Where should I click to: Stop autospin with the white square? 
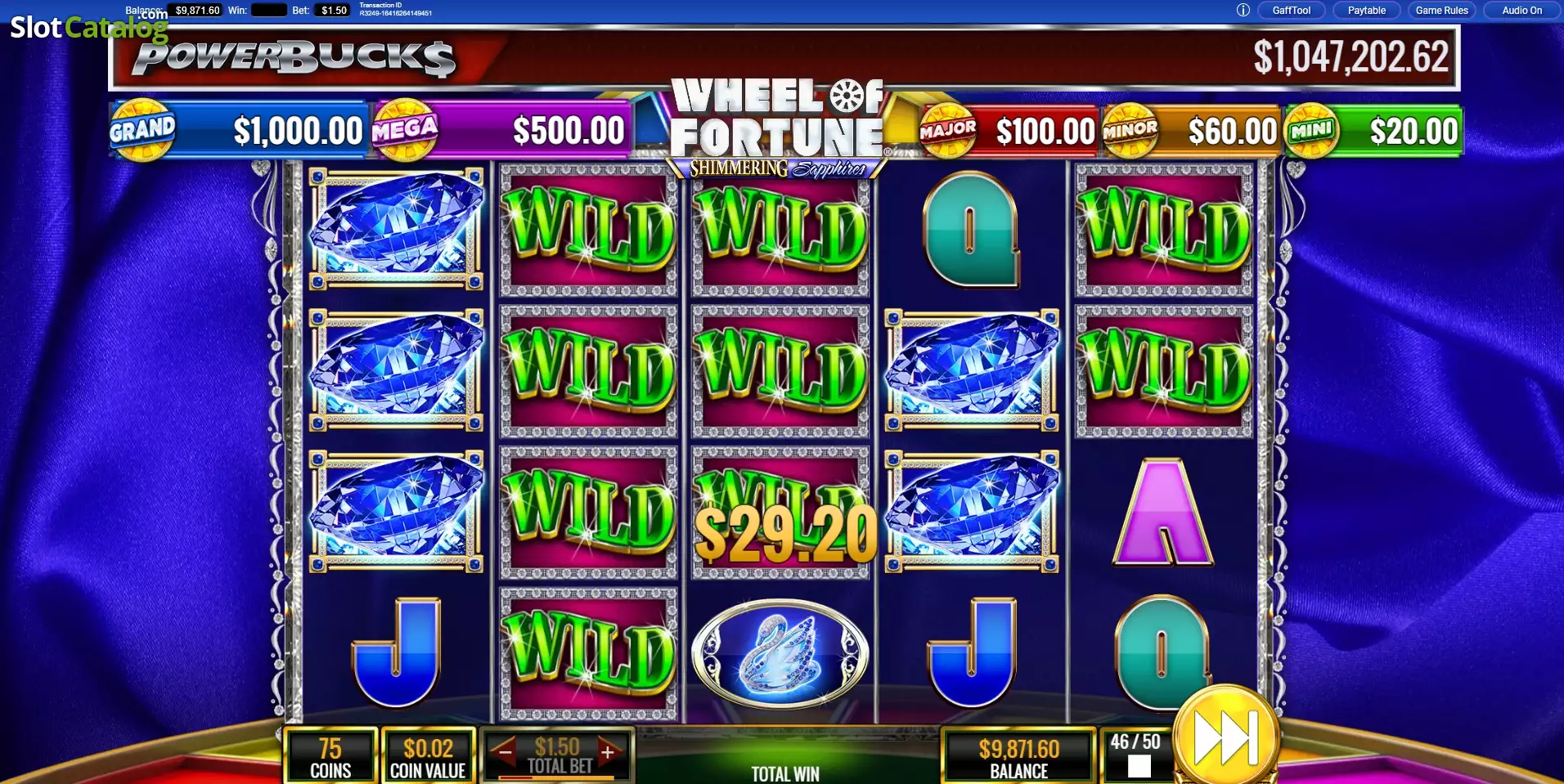tap(1139, 766)
